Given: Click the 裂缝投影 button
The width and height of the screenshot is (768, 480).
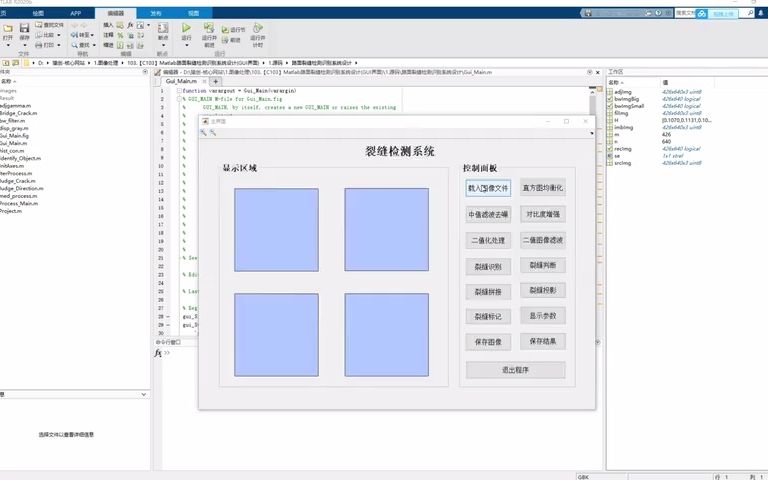Looking at the screenshot, I should [x=543, y=290].
